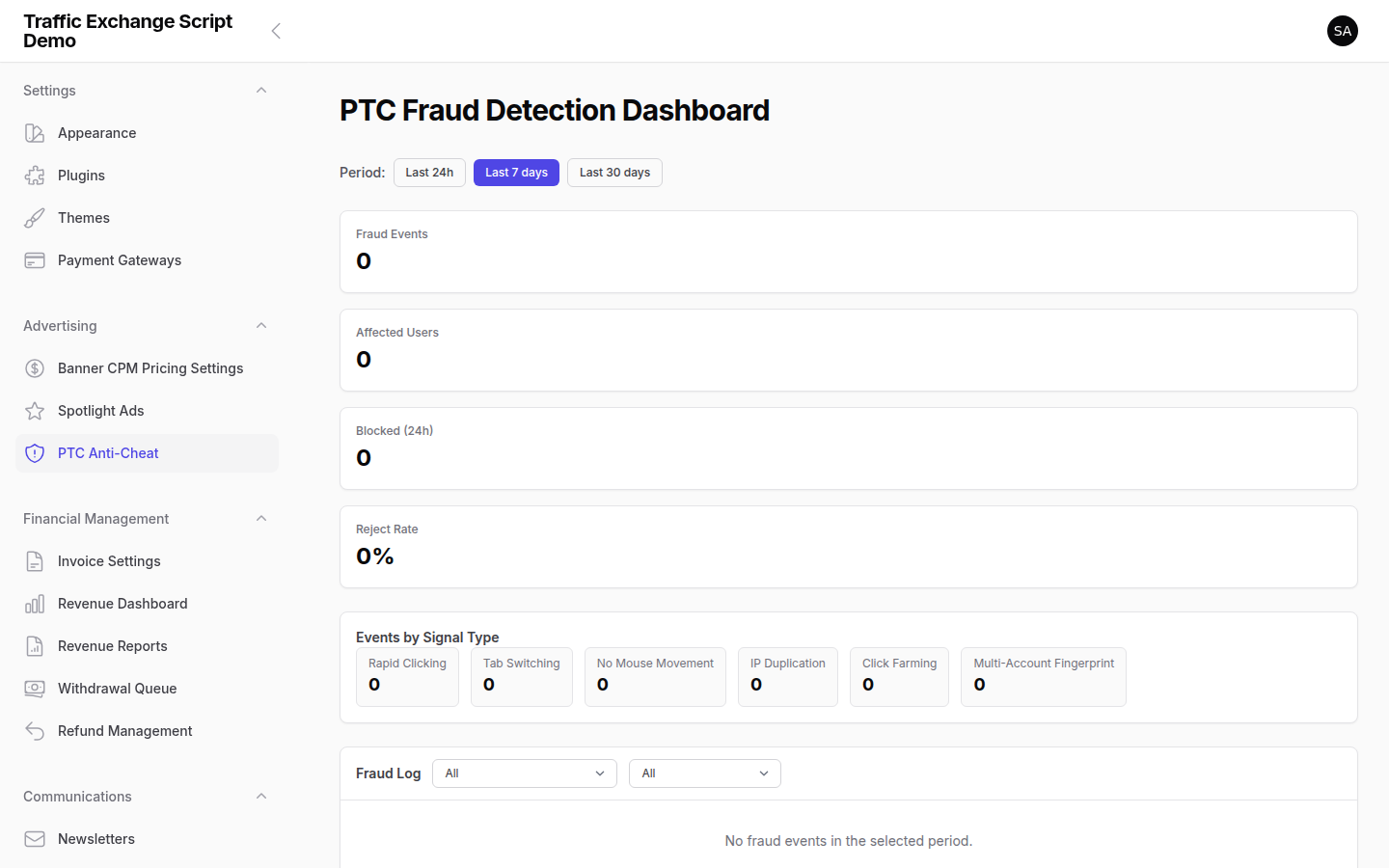Image resolution: width=1389 pixels, height=868 pixels.
Task: Open the Revenue Dashboard bar-chart icon
Action: pyautogui.click(x=35, y=603)
